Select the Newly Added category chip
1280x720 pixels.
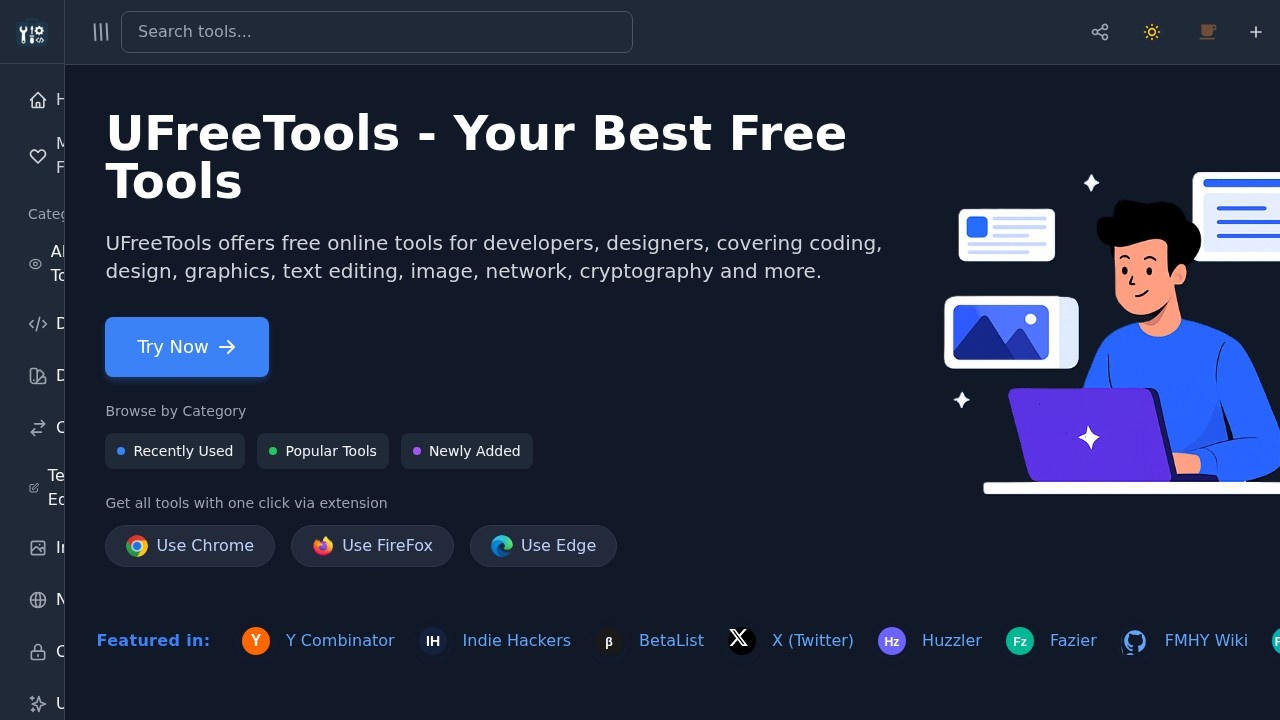(466, 451)
